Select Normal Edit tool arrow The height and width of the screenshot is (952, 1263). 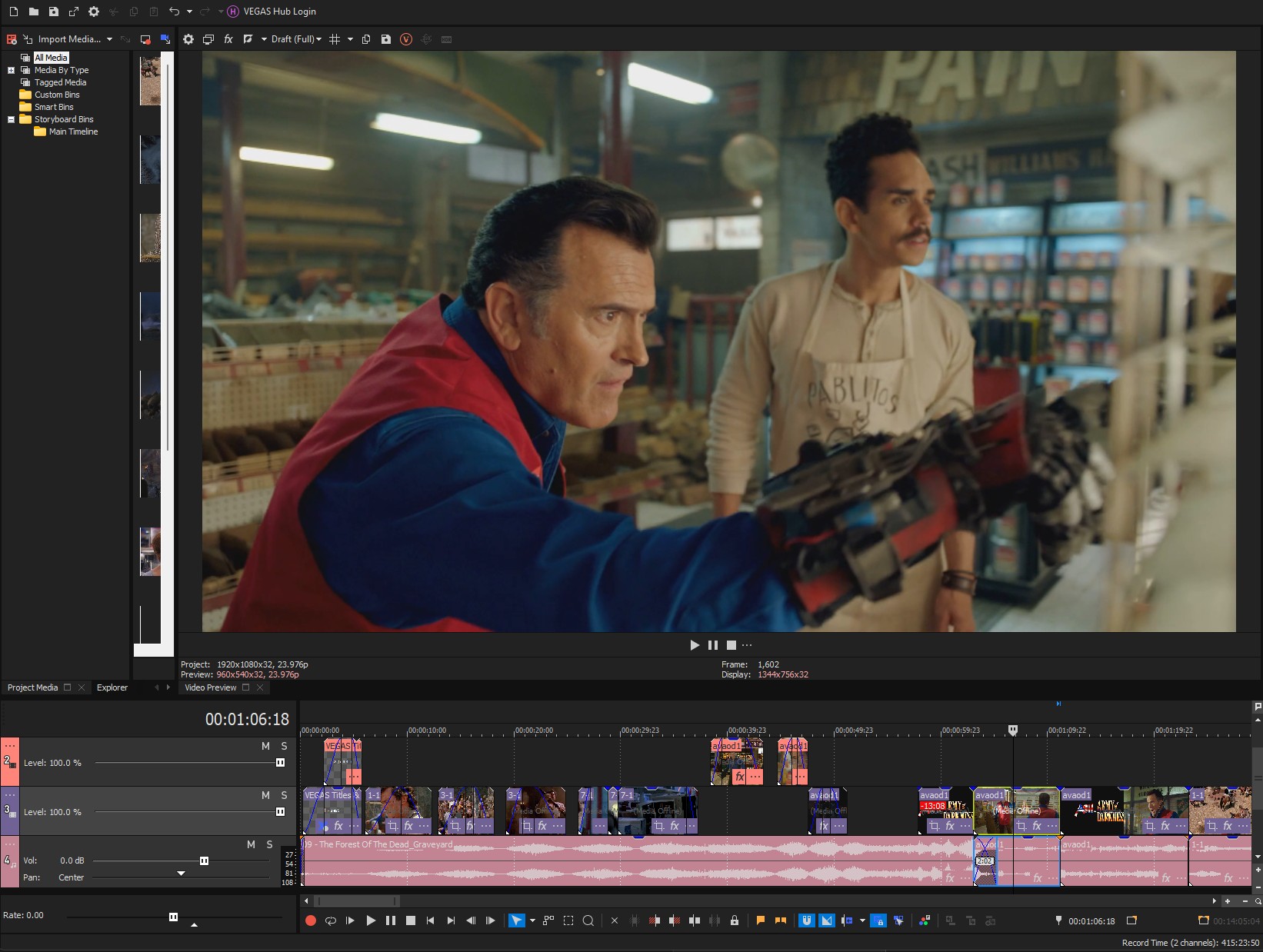(516, 920)
